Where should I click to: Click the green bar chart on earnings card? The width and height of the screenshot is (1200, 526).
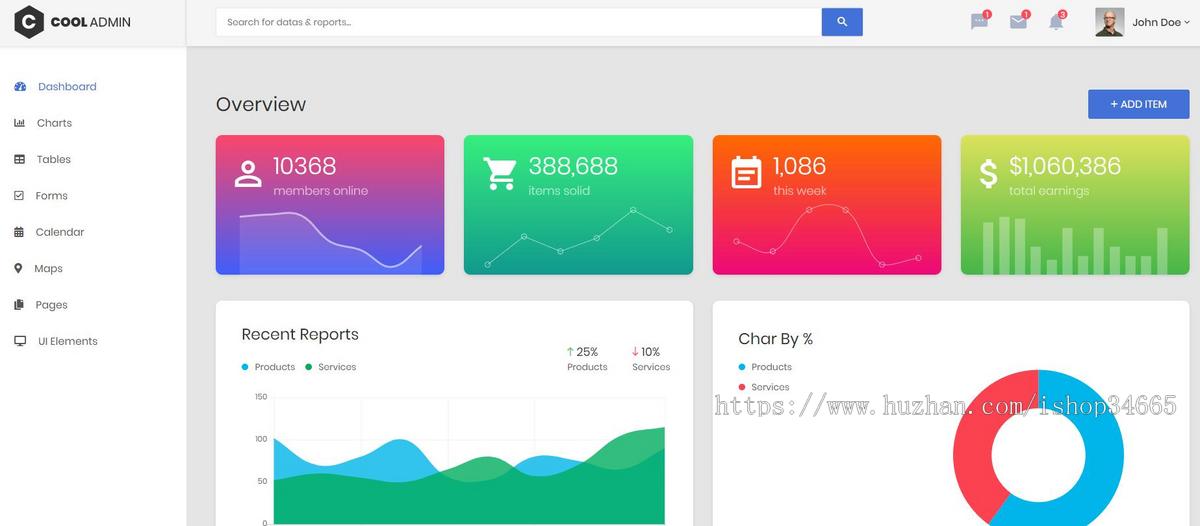[1075, 246]
